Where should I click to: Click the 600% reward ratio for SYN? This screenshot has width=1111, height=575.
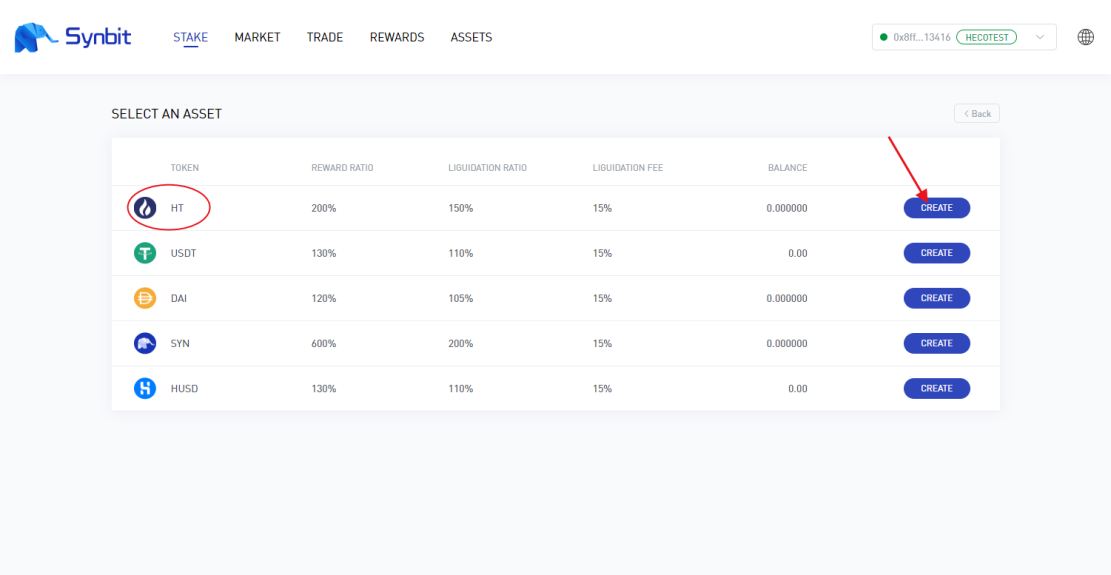click(324, 343)
